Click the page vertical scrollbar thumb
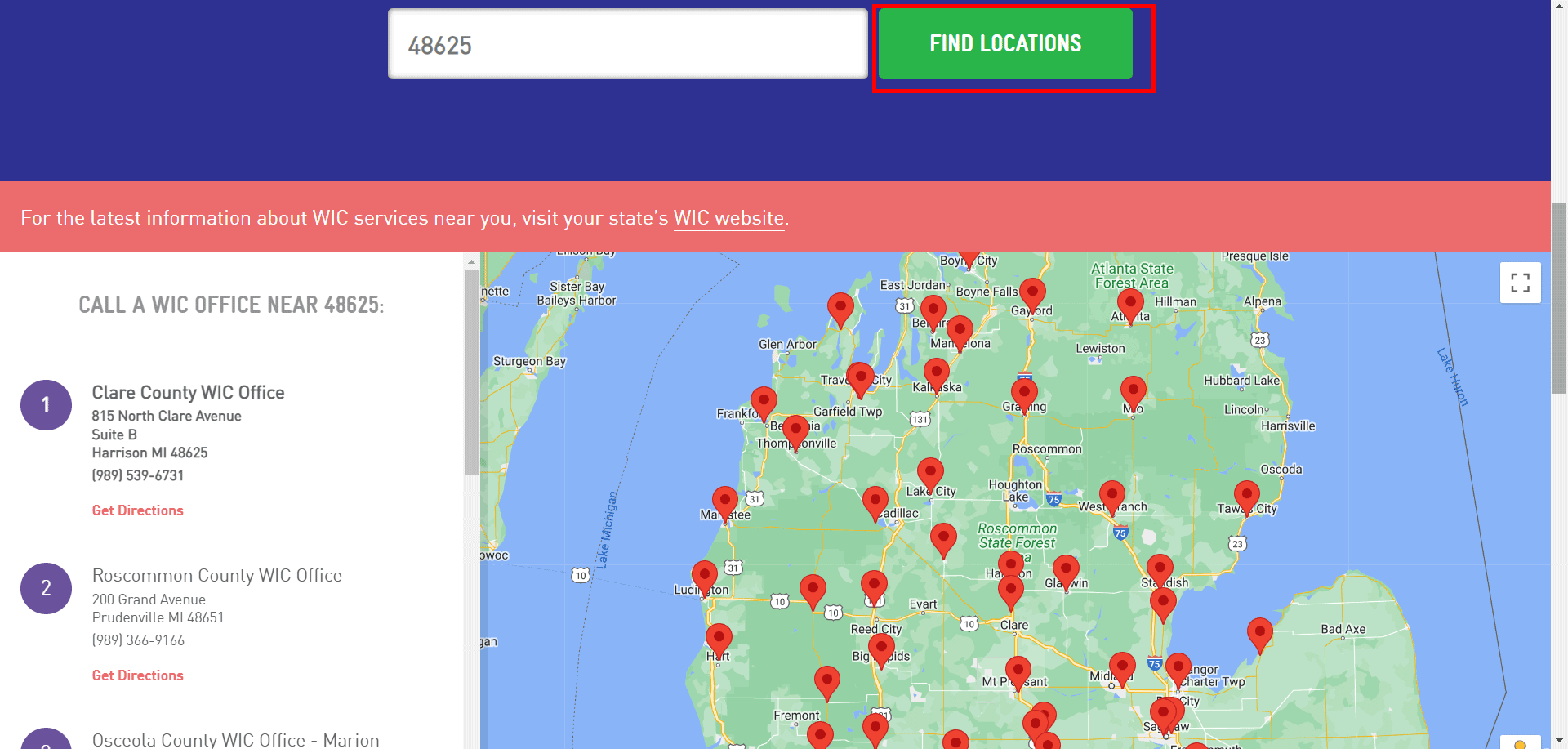The image size is (1568, 749). click(x=1559, y=298)
